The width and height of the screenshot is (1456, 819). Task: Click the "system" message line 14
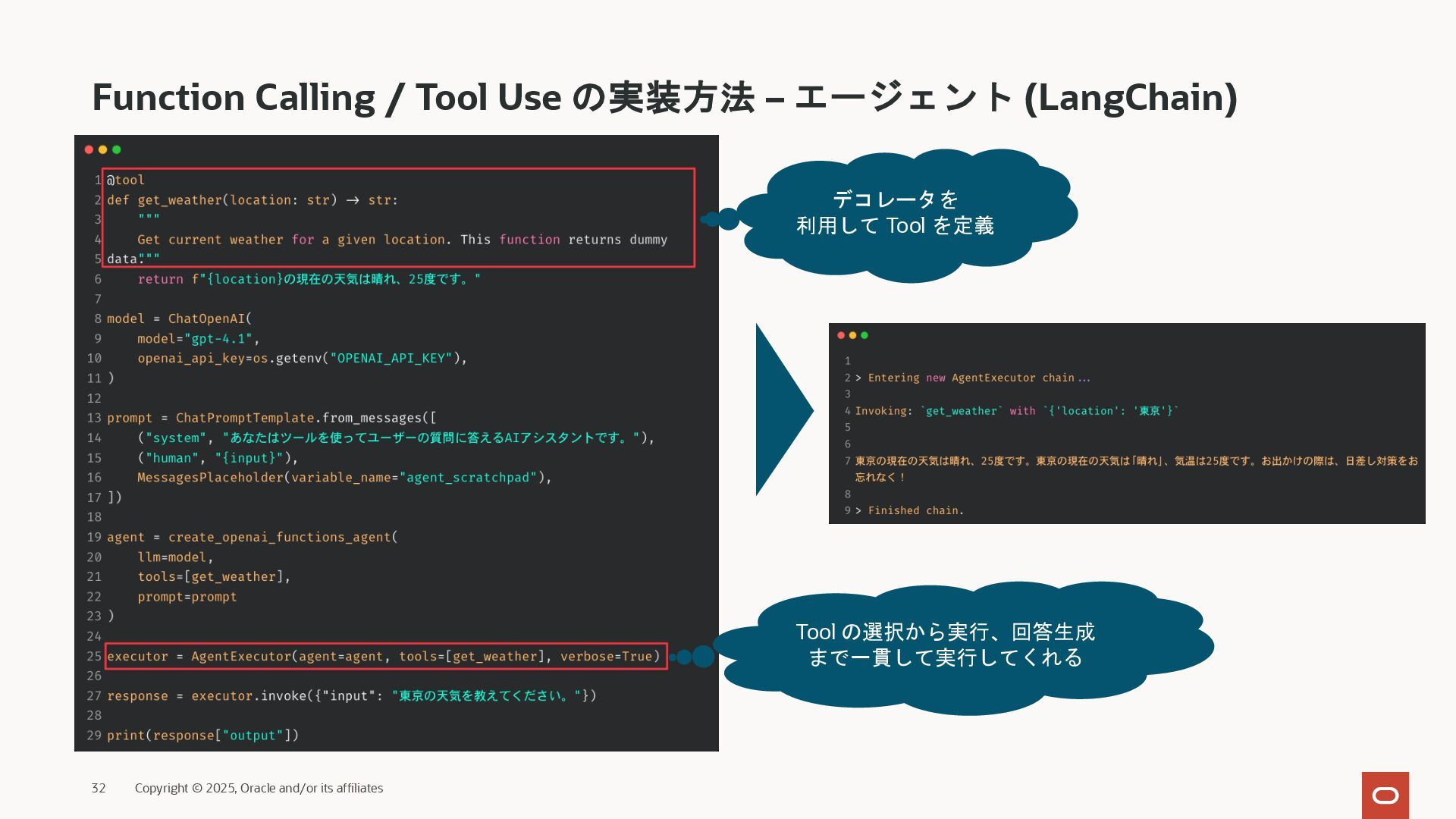click(396, 438)
